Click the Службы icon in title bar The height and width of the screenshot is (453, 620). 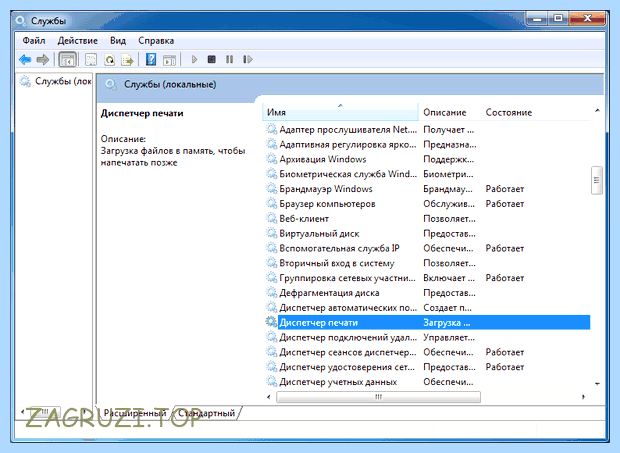tap(21, 21)
